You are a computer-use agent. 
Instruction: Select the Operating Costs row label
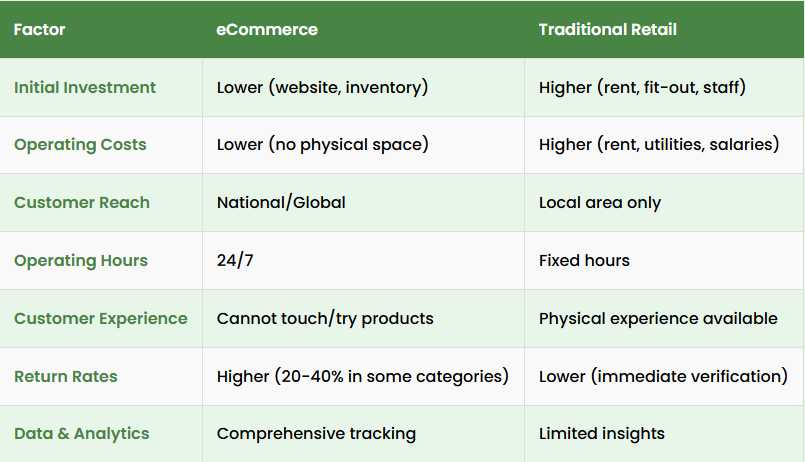point(80,145)
